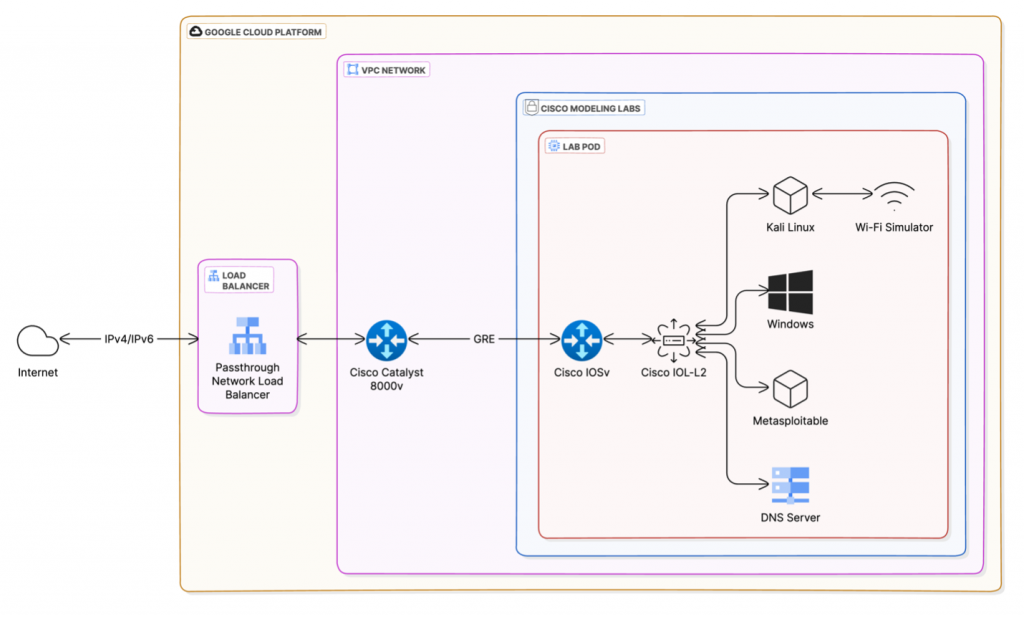This screenshot has width=1024, height=617.
Task: Select the Cisco IOL-L2 switch icon
Action: coord(673,340)
